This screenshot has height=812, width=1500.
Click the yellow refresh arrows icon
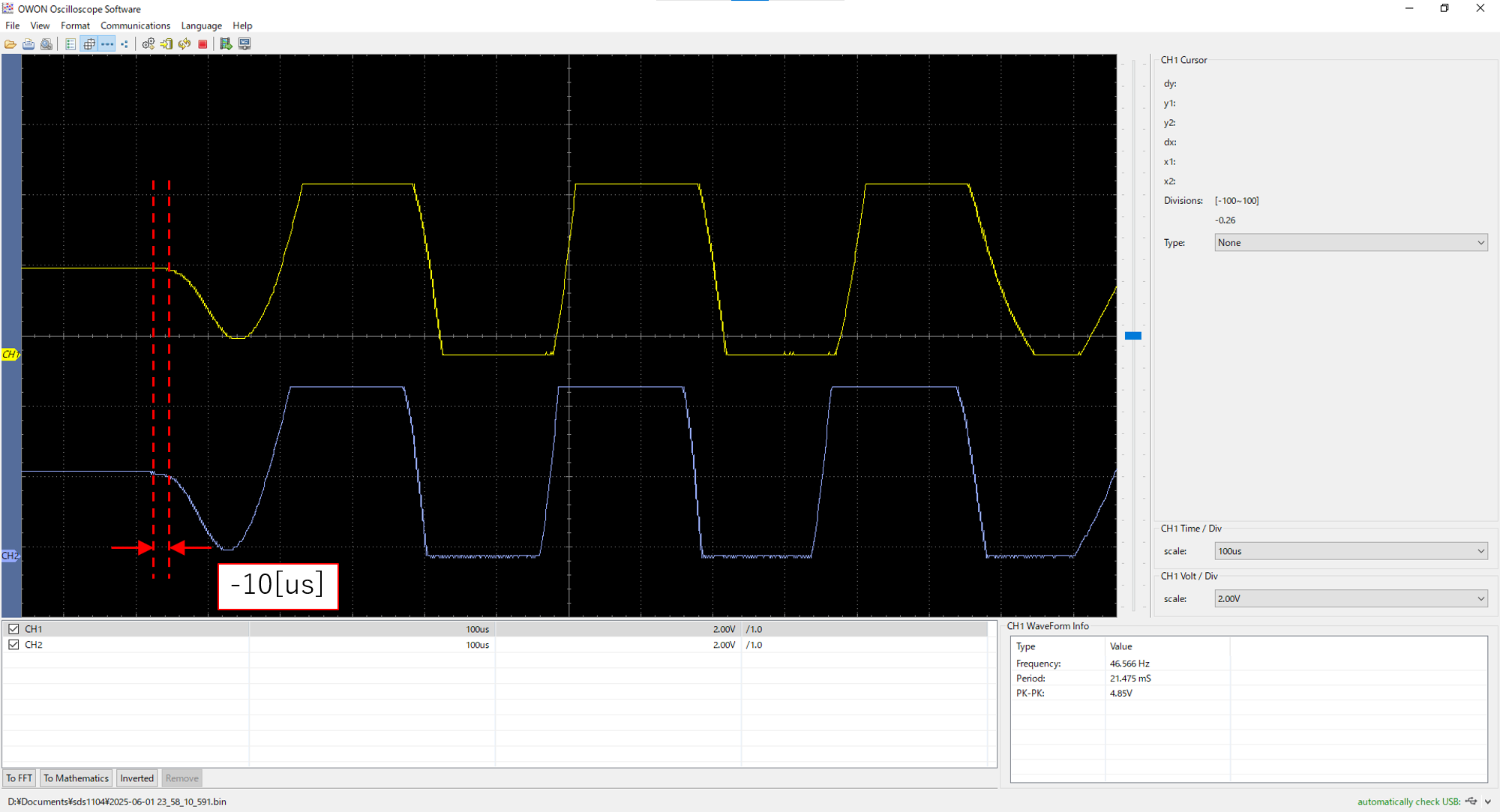(184, 44)
